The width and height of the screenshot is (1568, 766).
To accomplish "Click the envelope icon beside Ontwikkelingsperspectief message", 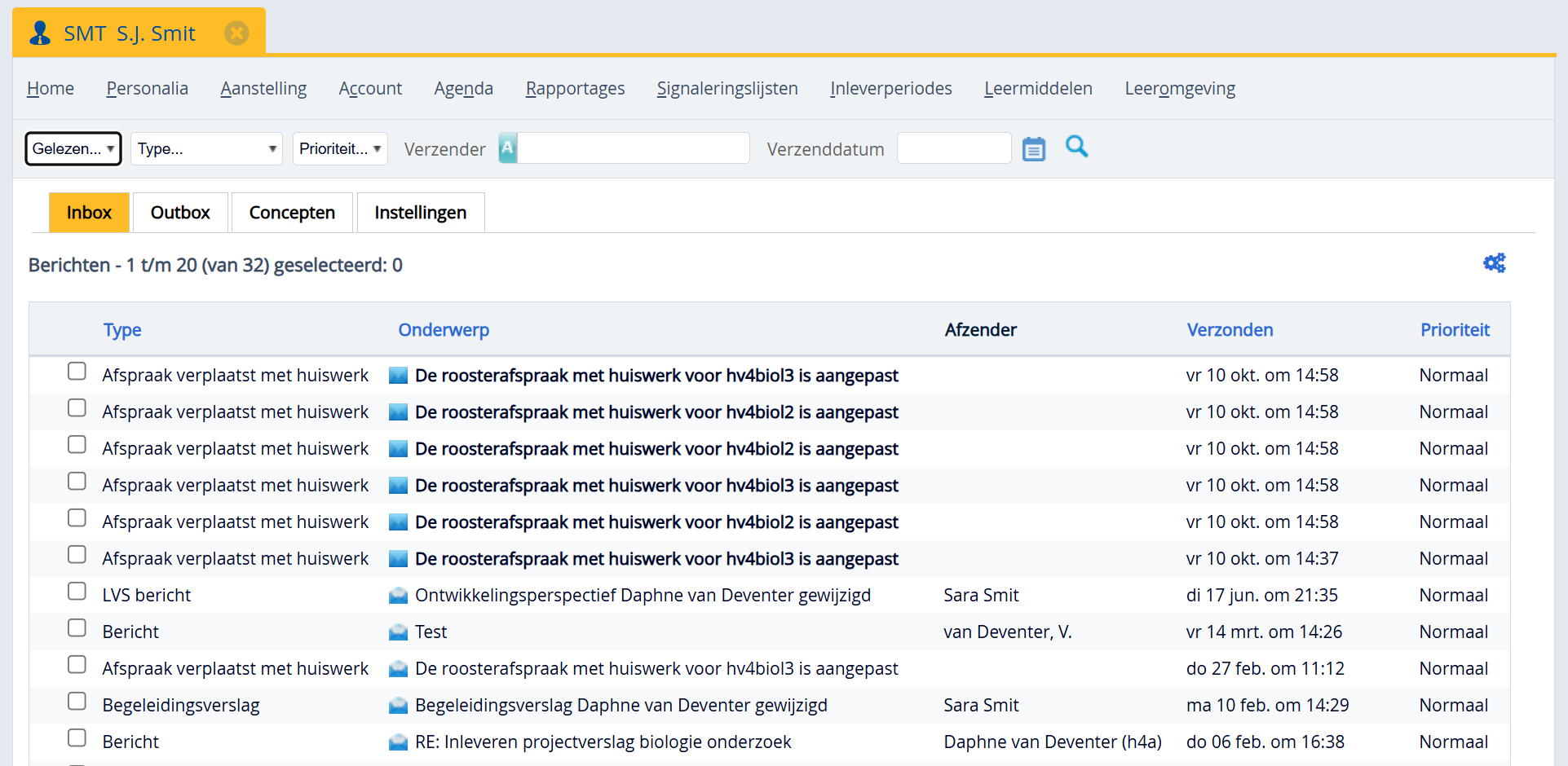I will point(398,596).
